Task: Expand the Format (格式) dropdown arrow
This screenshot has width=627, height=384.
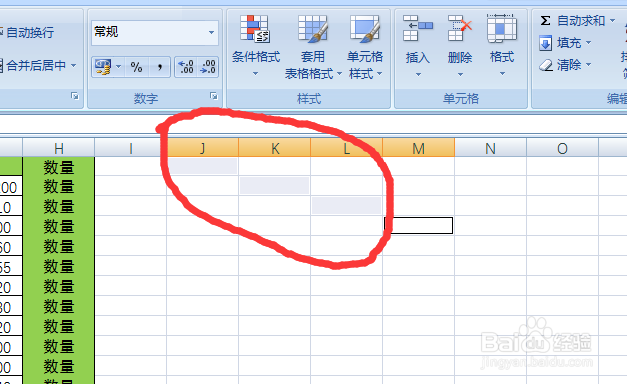Action: [x=503, y=74]
